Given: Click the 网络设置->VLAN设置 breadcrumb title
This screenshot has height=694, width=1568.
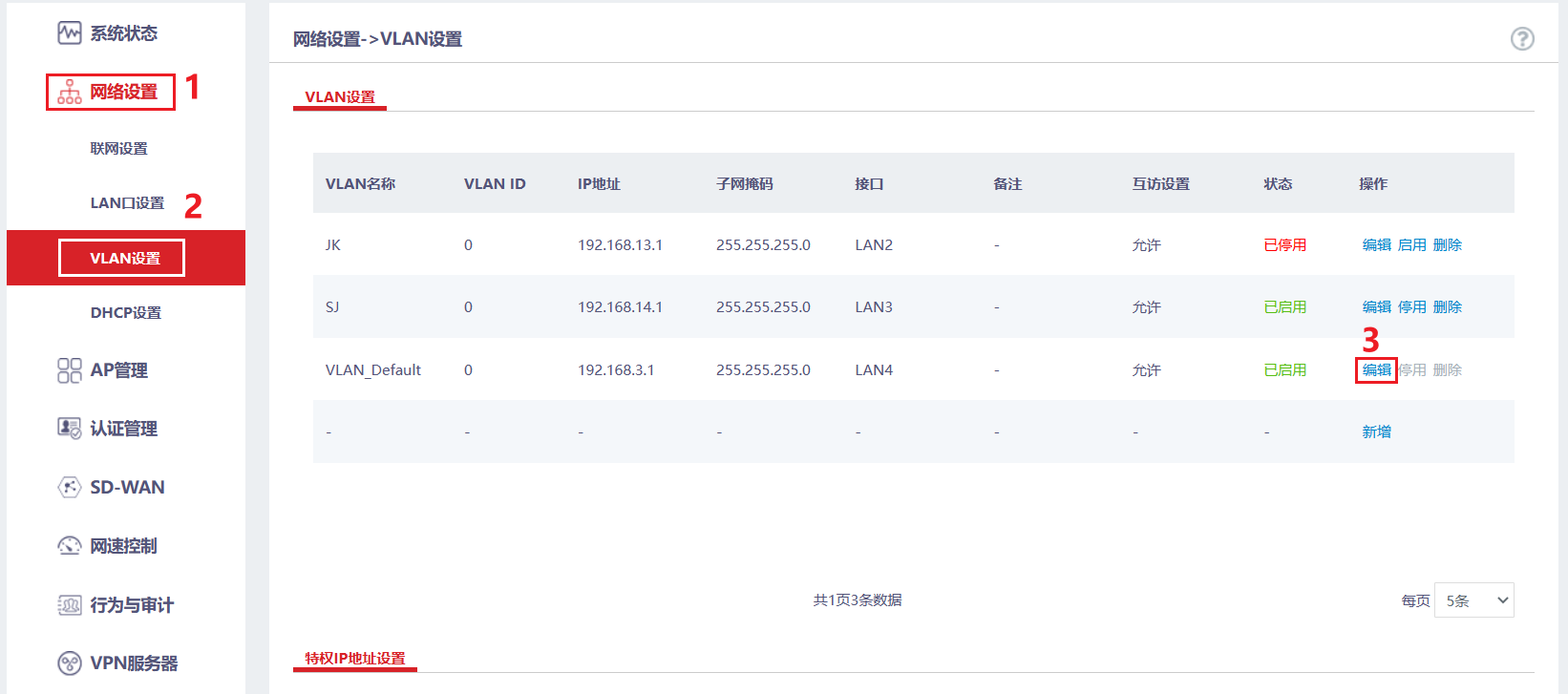Looking at the screenshot, I should click(x=378, y=39).
